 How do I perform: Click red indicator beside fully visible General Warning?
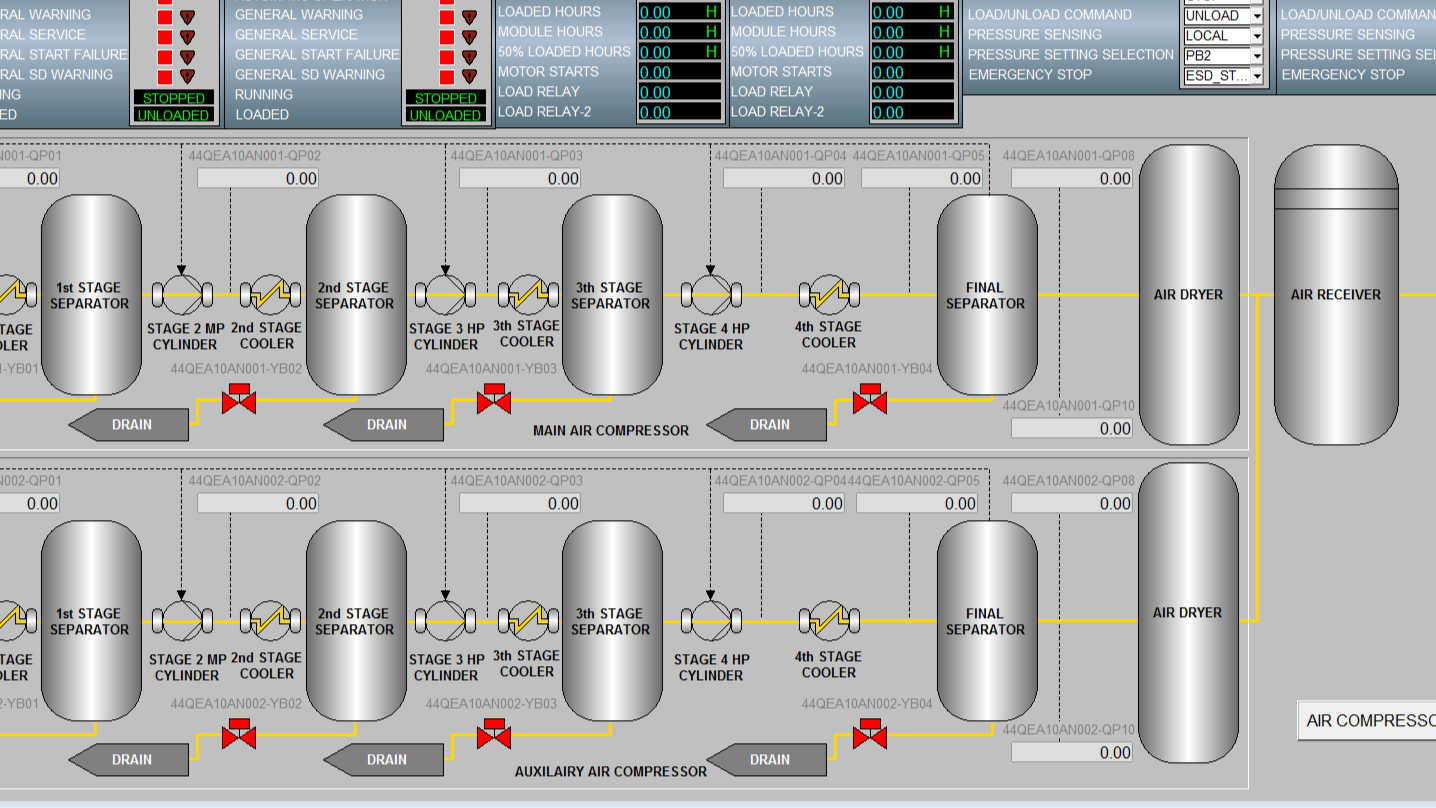click(445, 16)
